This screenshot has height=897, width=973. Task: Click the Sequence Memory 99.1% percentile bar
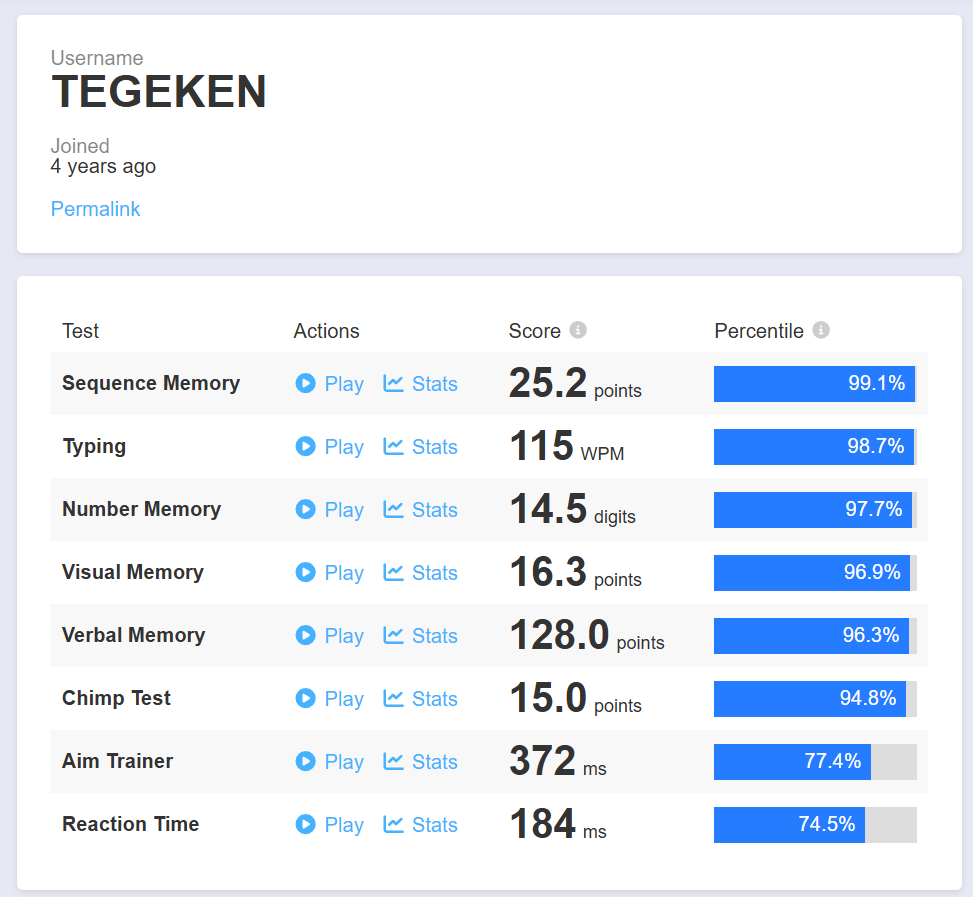(x=814, y=384)
